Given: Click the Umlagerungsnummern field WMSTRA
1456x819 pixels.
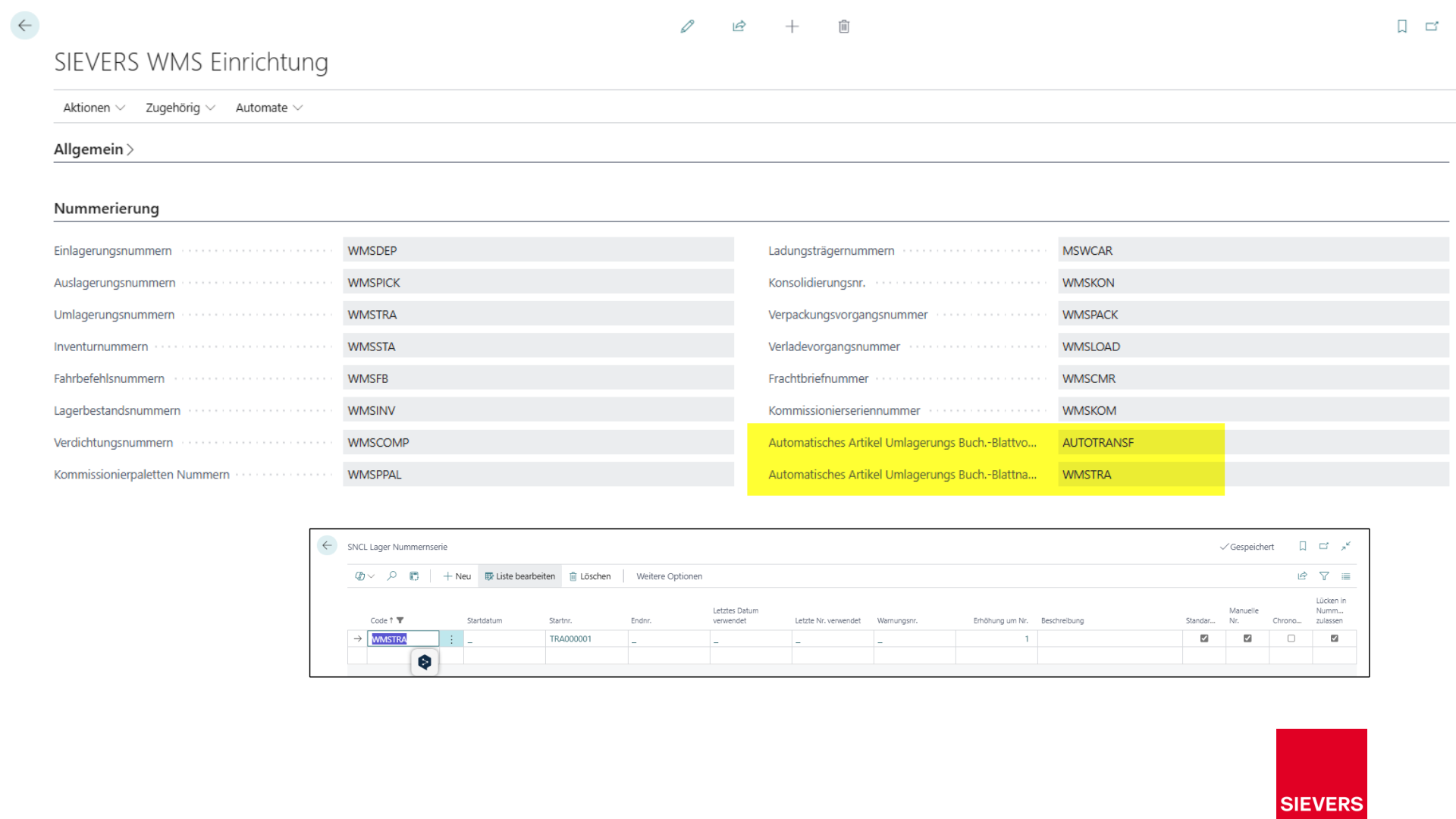Looking at the screenshot, I should tap(538, 314).
